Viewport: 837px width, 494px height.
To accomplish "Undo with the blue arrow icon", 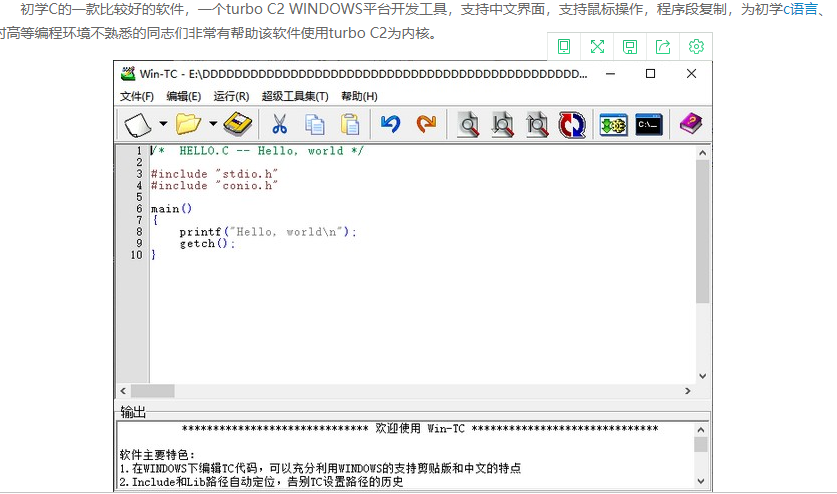I will (391, 124).
